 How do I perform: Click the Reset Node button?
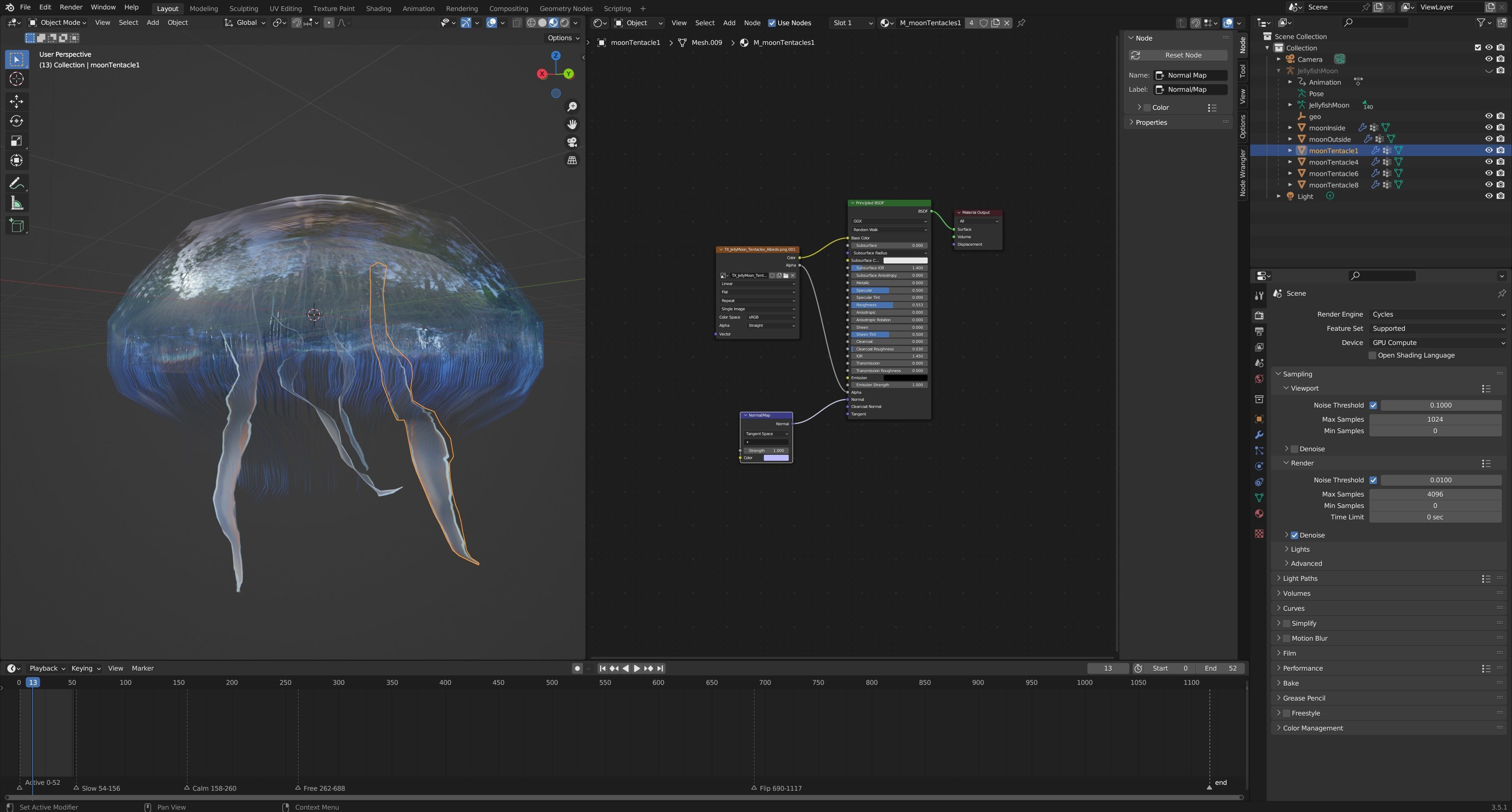tap(1178, 55)
